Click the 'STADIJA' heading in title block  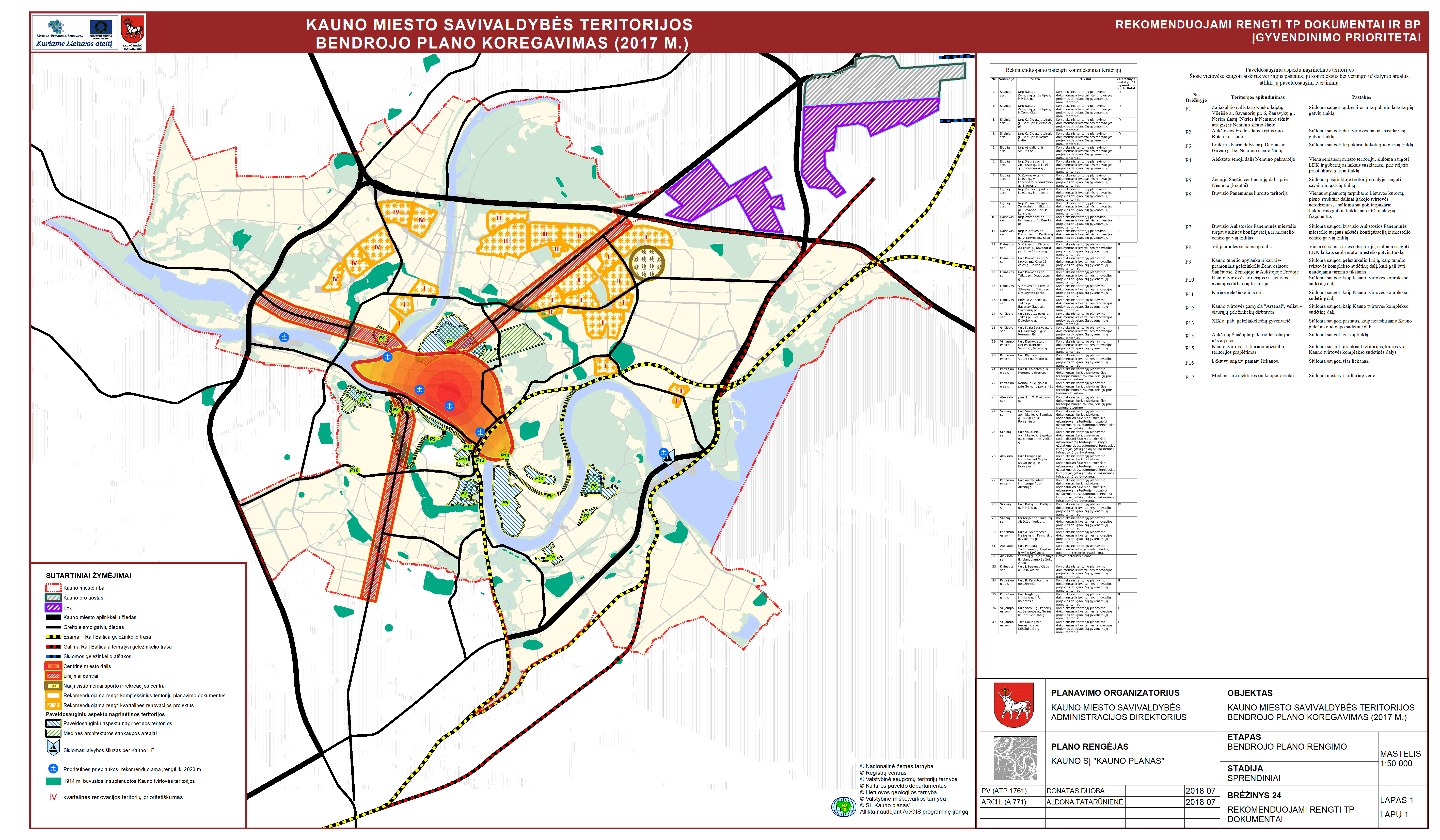(x=1245, y=769)
